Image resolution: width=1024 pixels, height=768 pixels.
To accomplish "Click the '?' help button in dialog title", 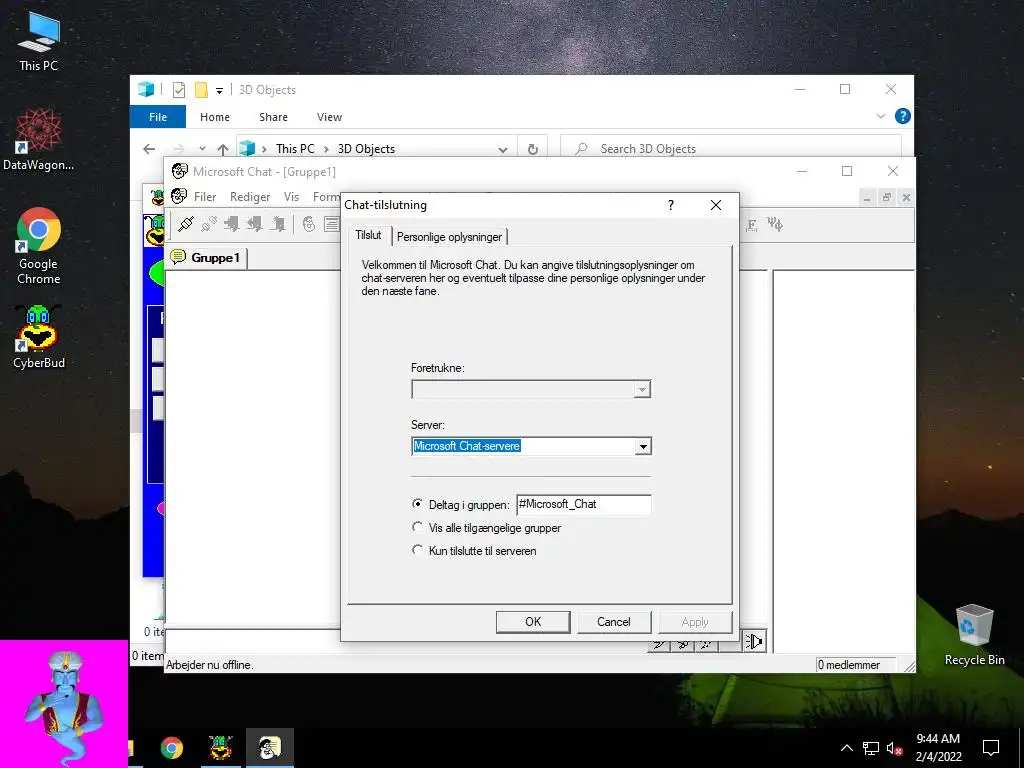I will [x=671, y=205].
